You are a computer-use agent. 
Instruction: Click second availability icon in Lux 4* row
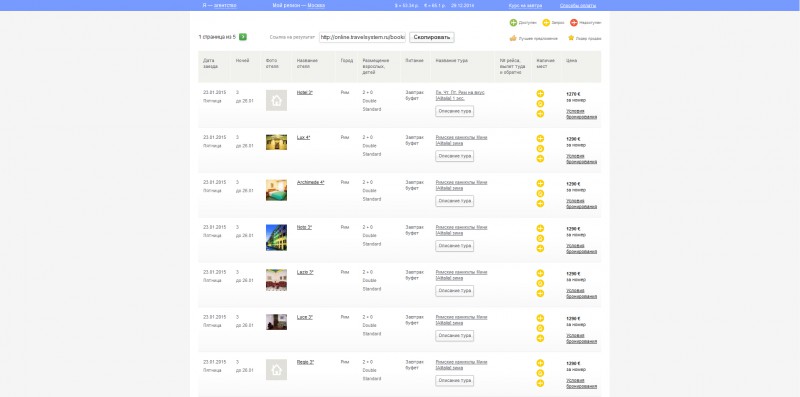tap(540, 148)
